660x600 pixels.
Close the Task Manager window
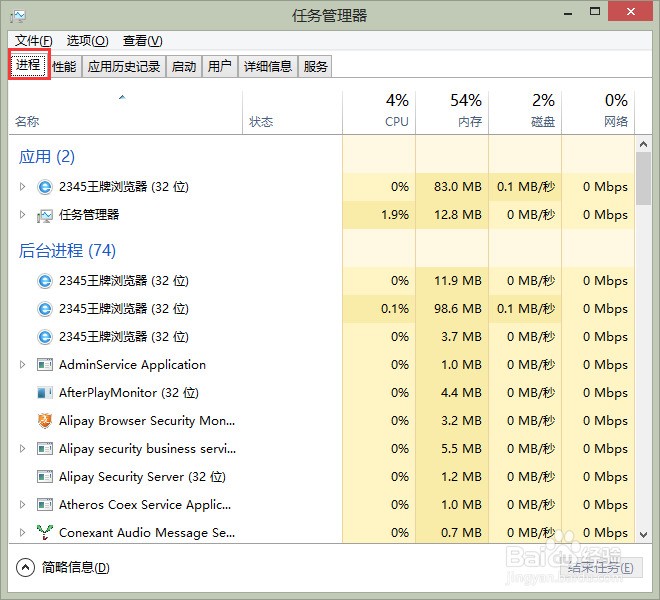[x=631, y=11]
